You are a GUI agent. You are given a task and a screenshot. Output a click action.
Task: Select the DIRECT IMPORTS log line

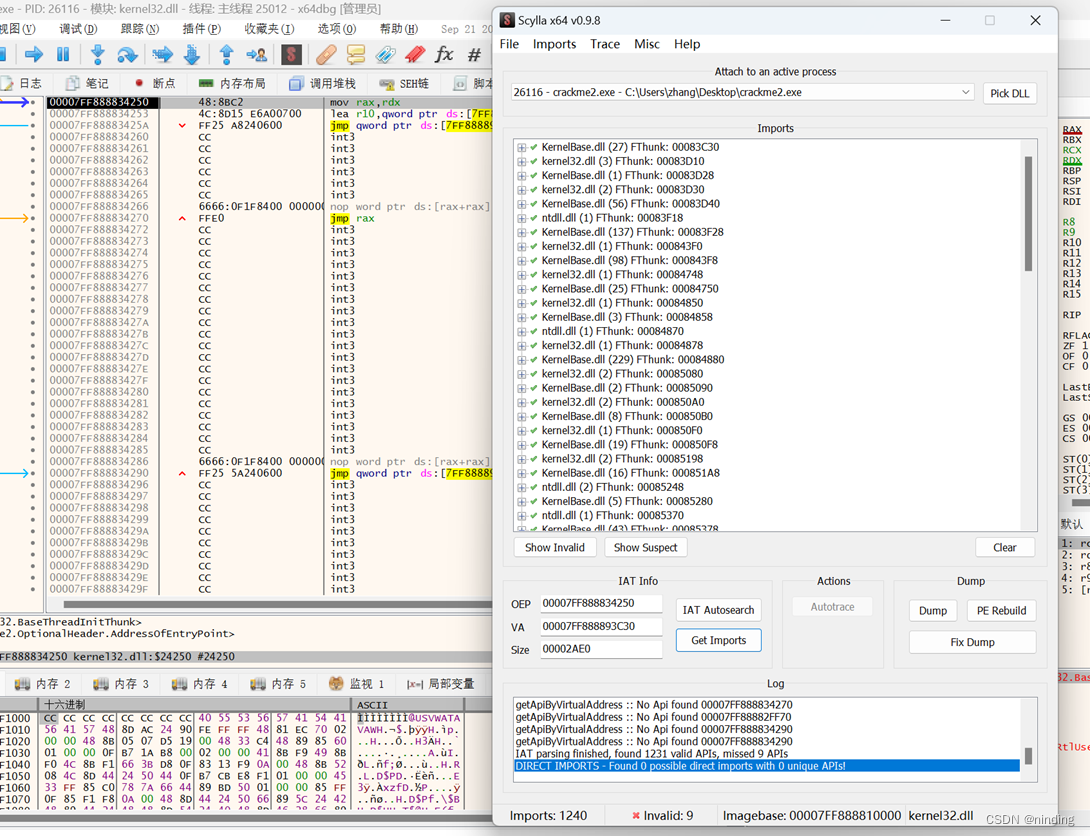[766, 767]
